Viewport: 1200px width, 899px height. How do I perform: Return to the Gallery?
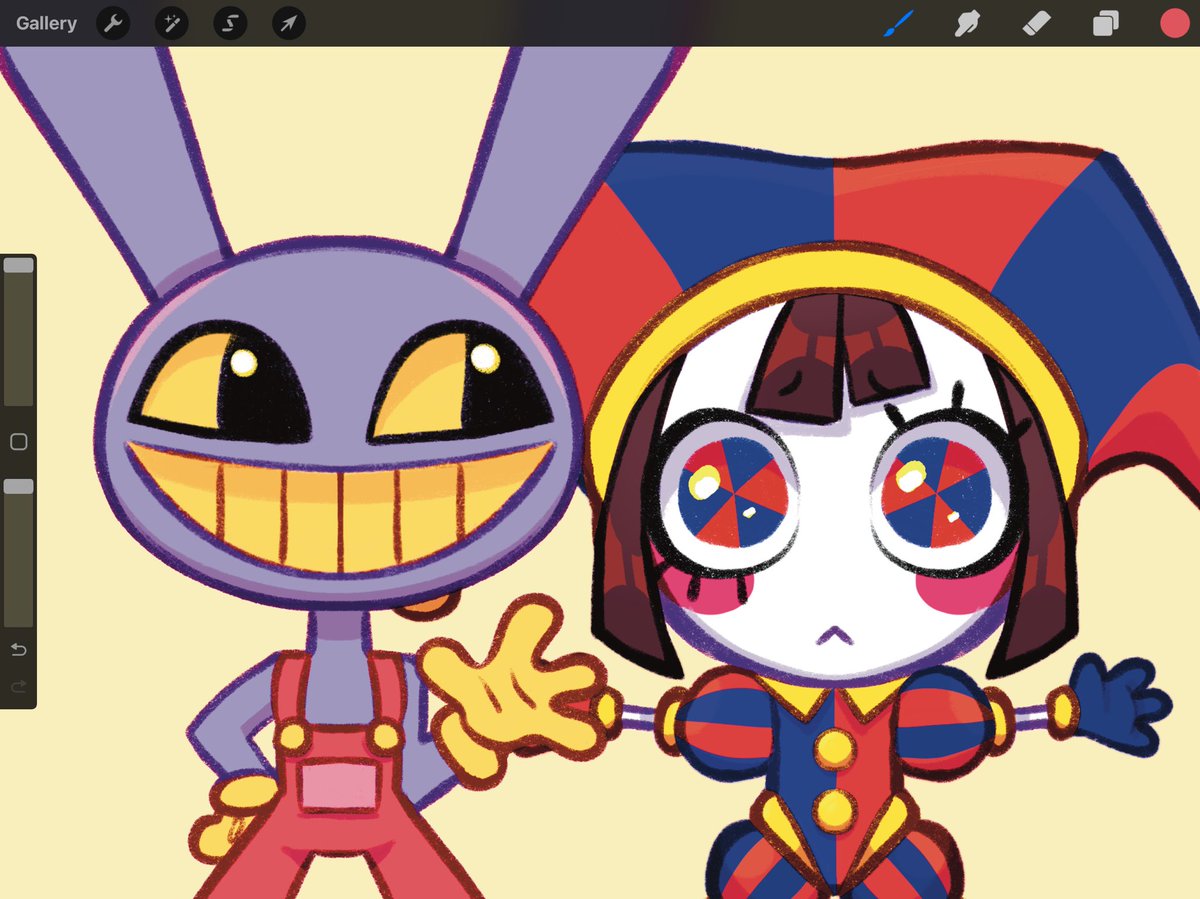[46, 23]
